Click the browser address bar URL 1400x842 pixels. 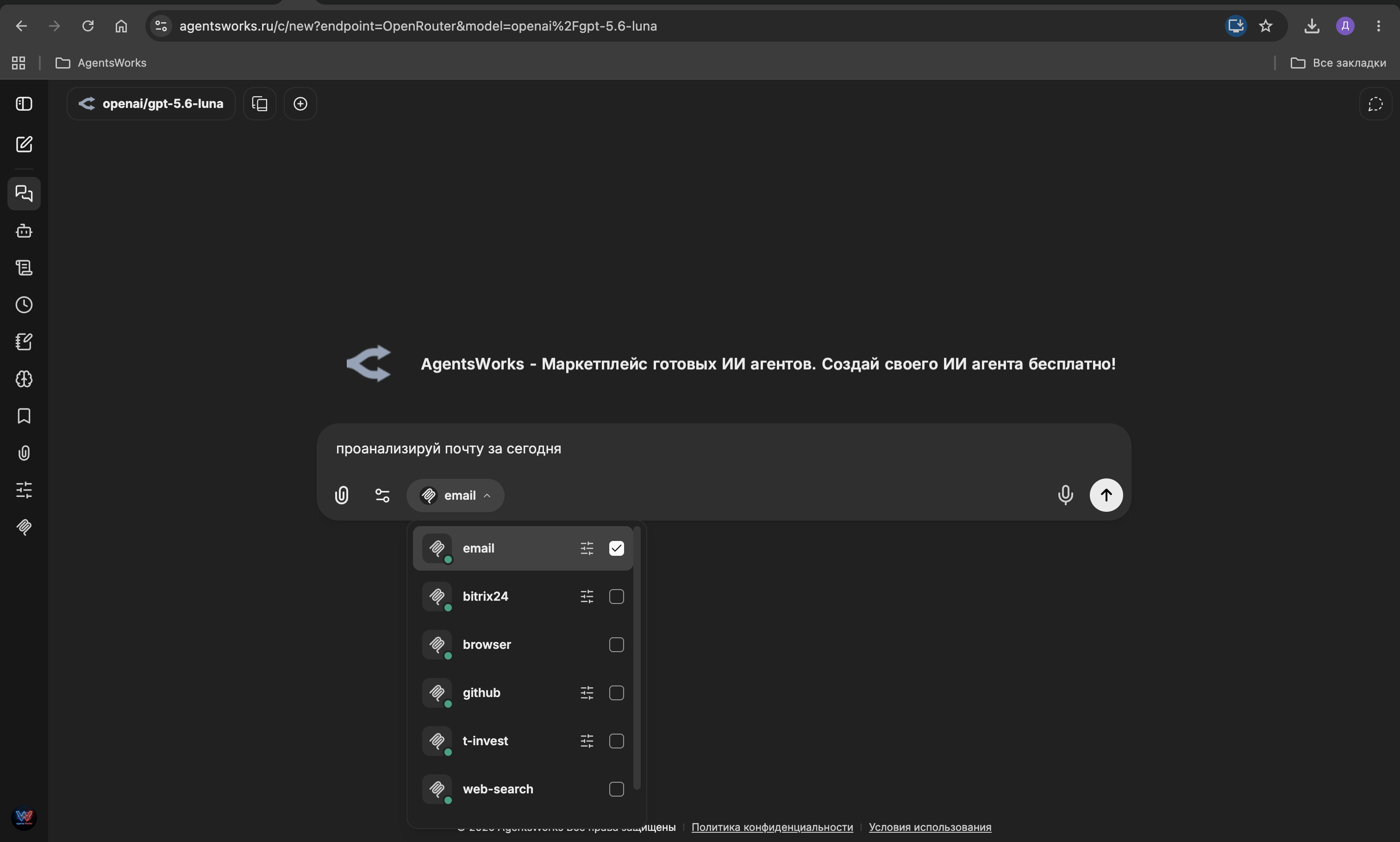419,26
